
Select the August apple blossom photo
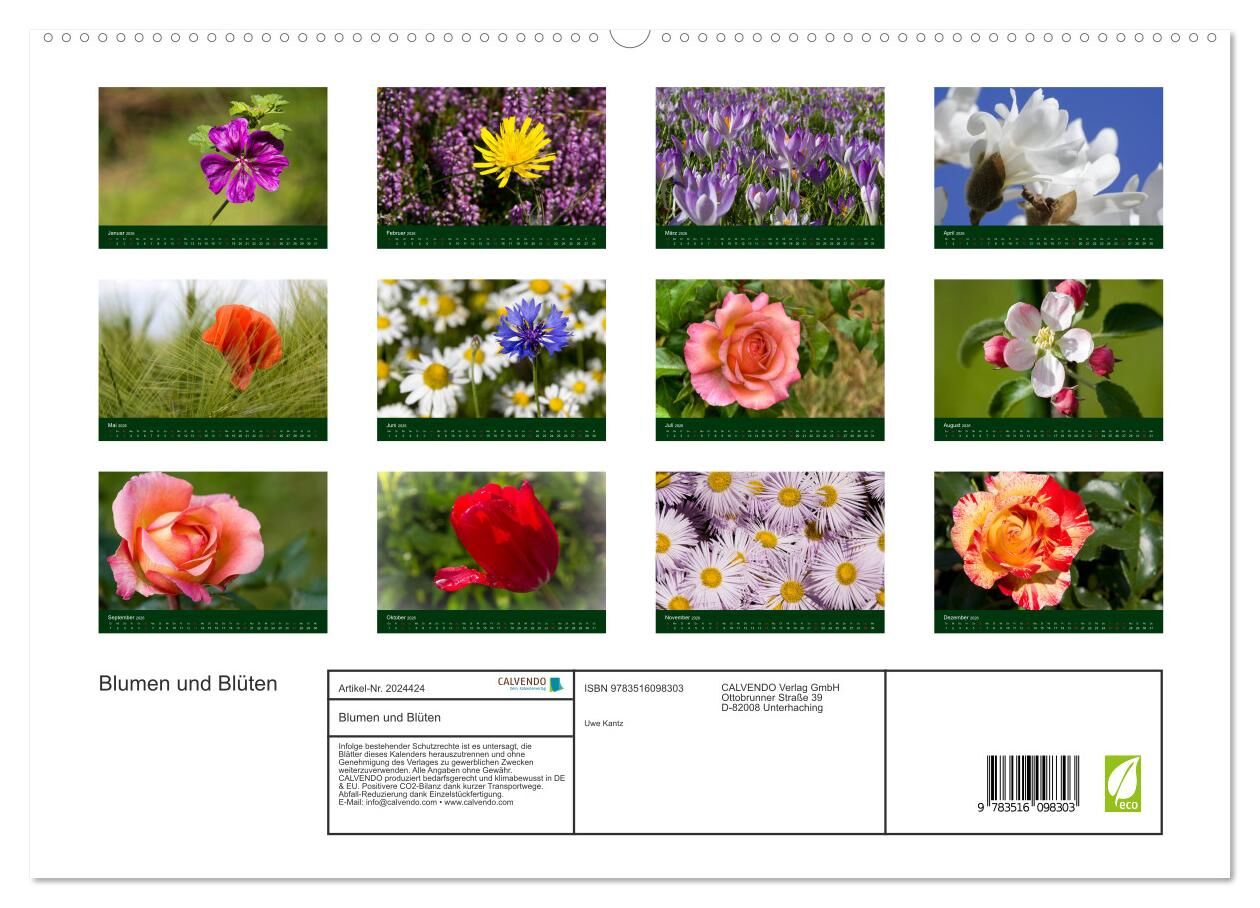(1048, 348)
